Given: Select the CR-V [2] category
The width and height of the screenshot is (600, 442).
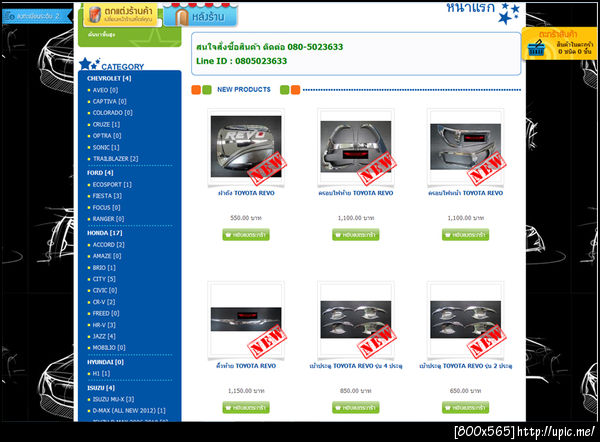Looking at the screenshot, I should click(104, 302).
